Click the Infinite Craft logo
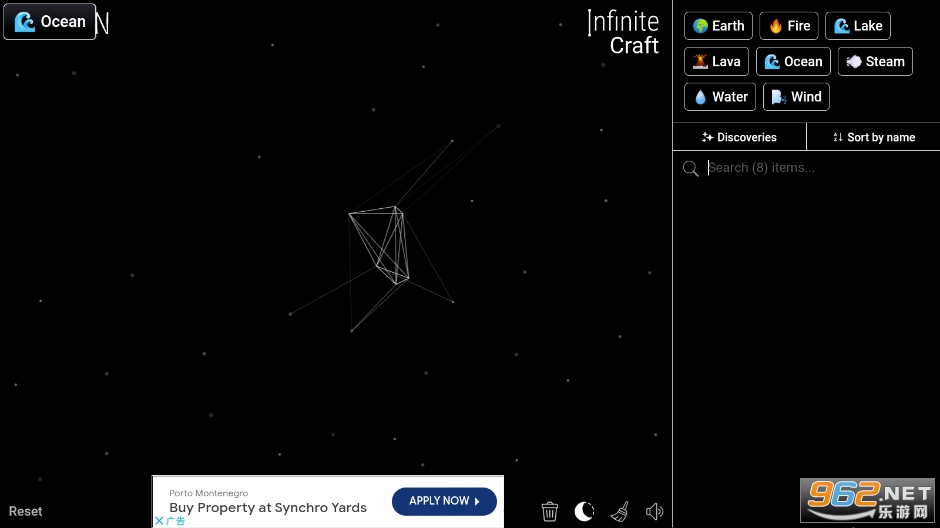Viewport: 940px width, 528px height. [x=623, y=32]
